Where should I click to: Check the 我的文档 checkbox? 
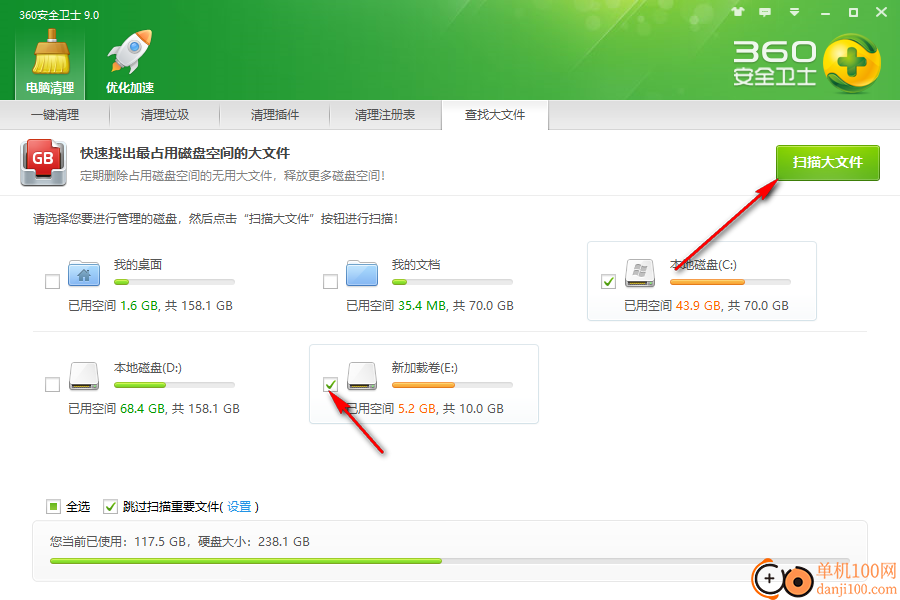tap(330, 281)
